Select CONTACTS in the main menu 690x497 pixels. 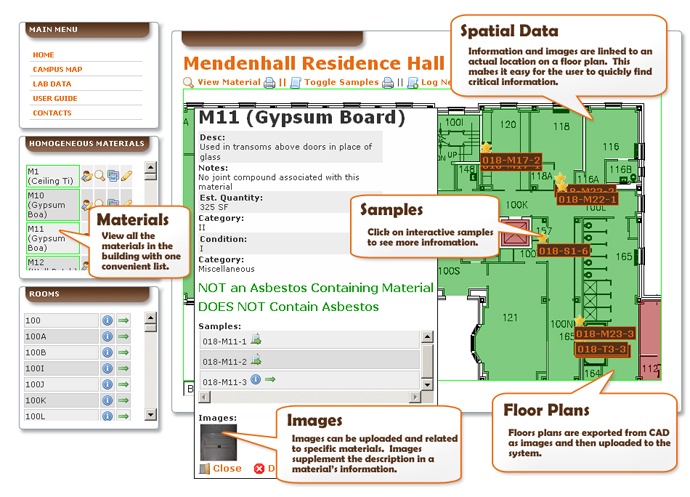[x=52, y=113]
